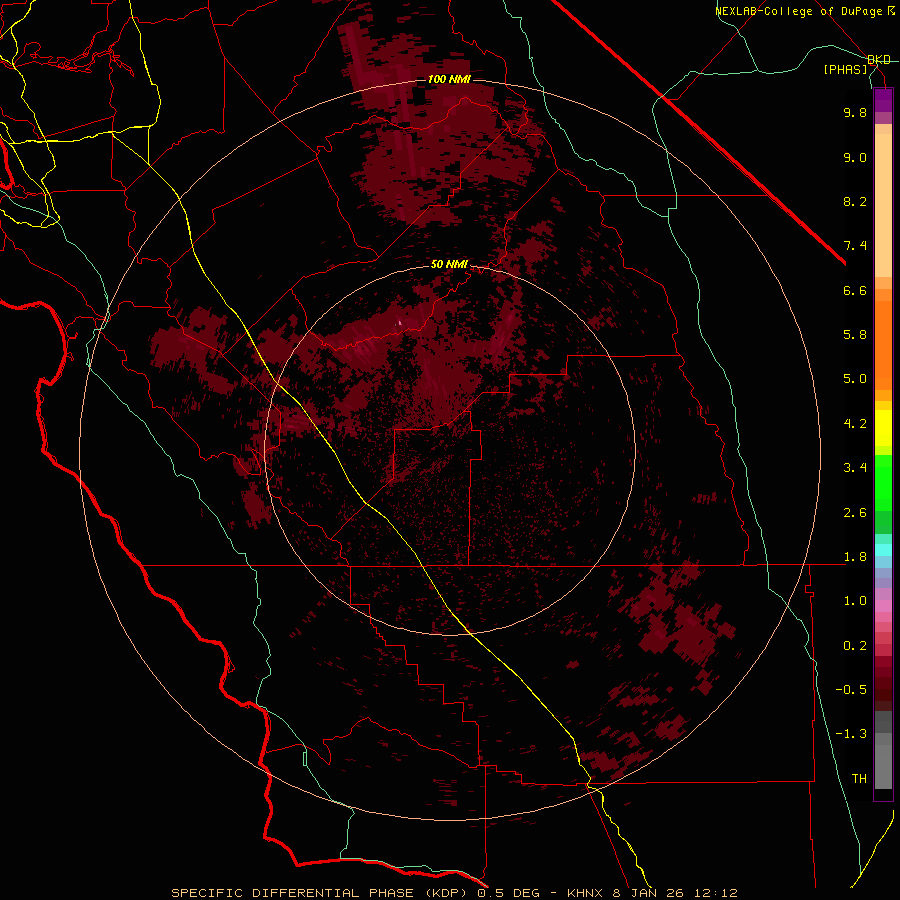
Task: Click the cyan swatch beside 1.8
Action: coord(883,550)
